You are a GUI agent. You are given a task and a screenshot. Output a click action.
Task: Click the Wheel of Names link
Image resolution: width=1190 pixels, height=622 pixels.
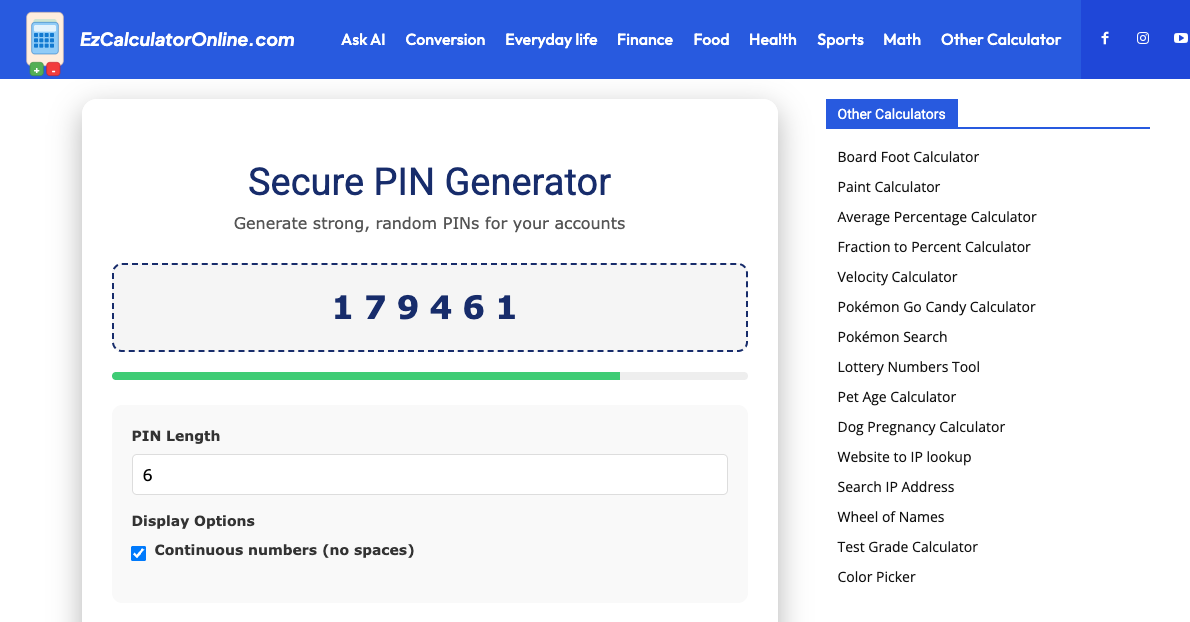(890, 517)
